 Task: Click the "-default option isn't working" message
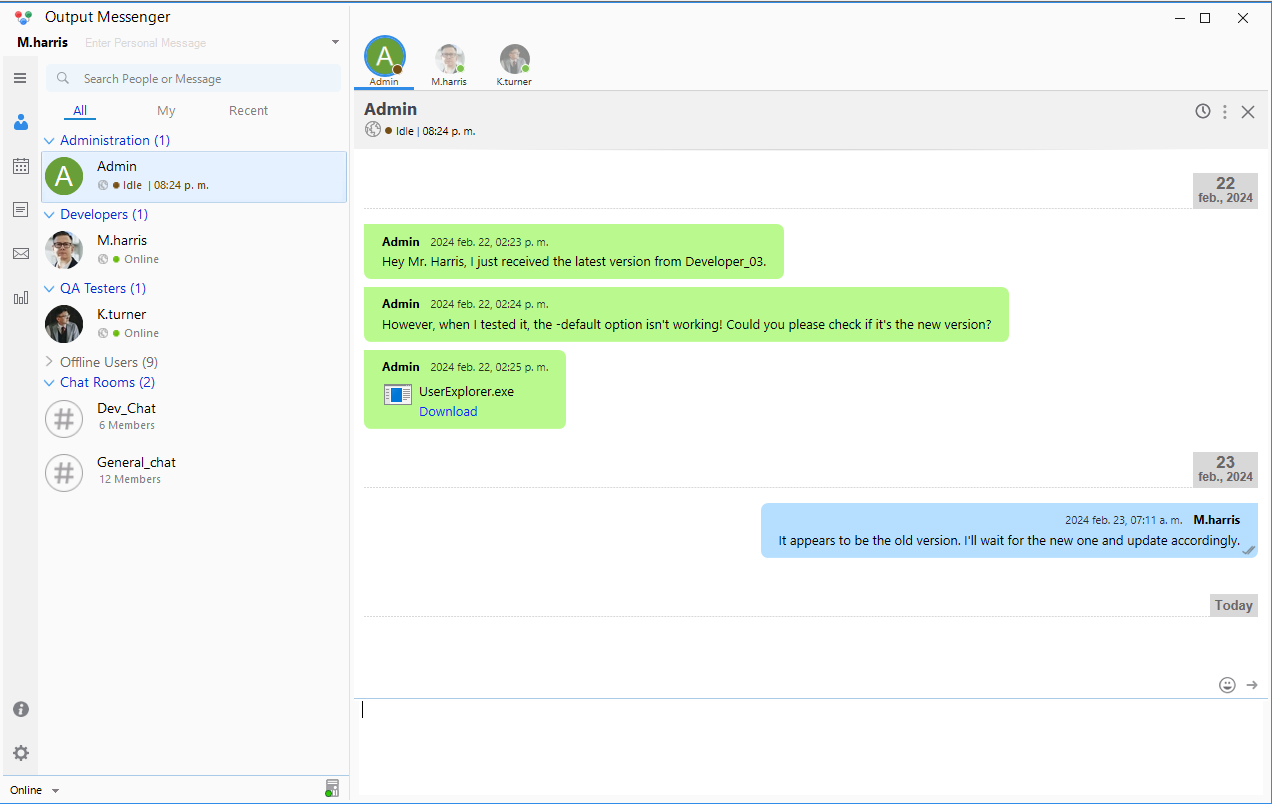(x=687, y=325)
